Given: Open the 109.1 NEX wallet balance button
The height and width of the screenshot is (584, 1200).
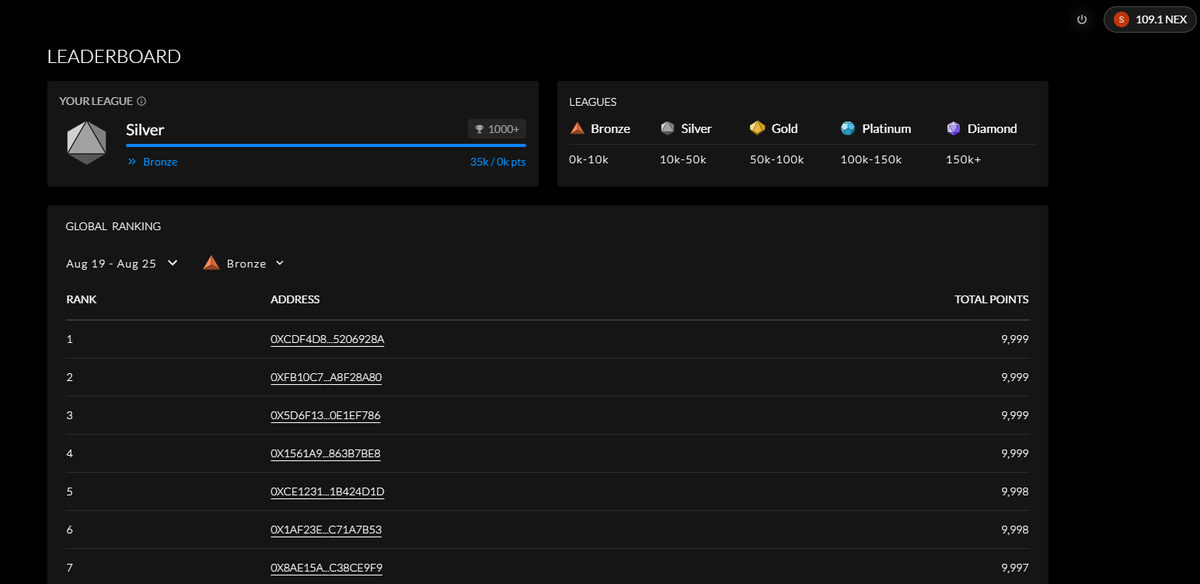Looking at the screenshot, I should (x=1148, y=19).
